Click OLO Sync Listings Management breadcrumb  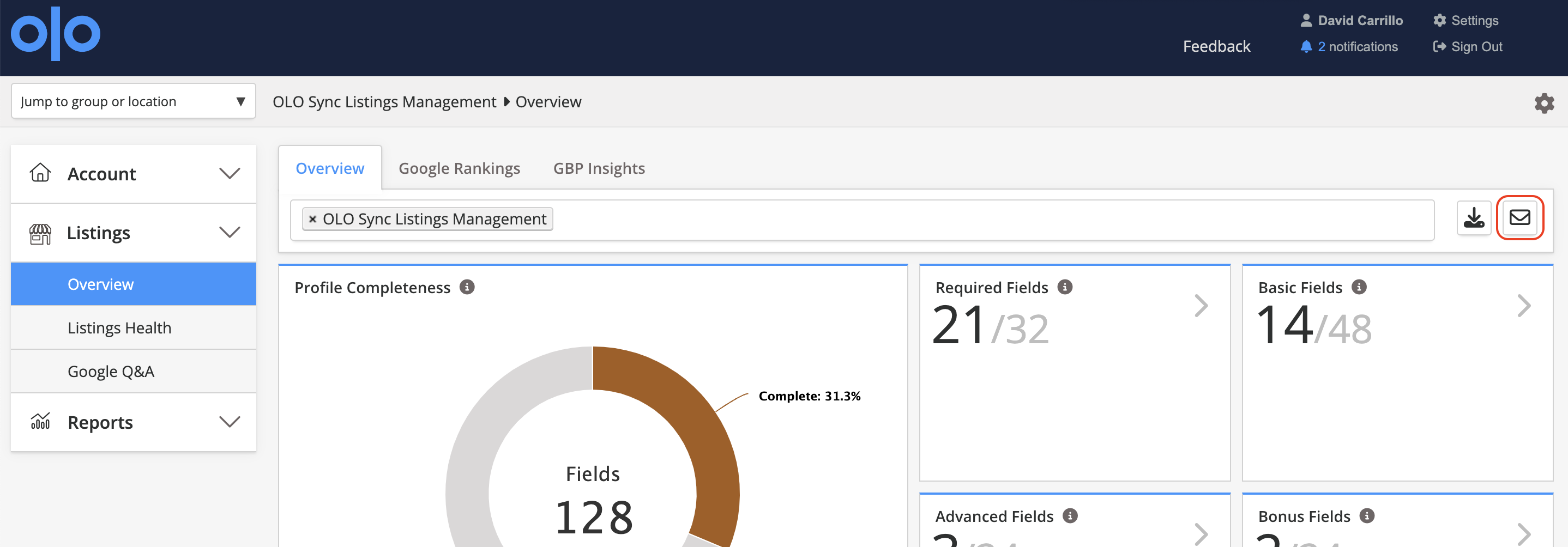(x=384, y=102)
